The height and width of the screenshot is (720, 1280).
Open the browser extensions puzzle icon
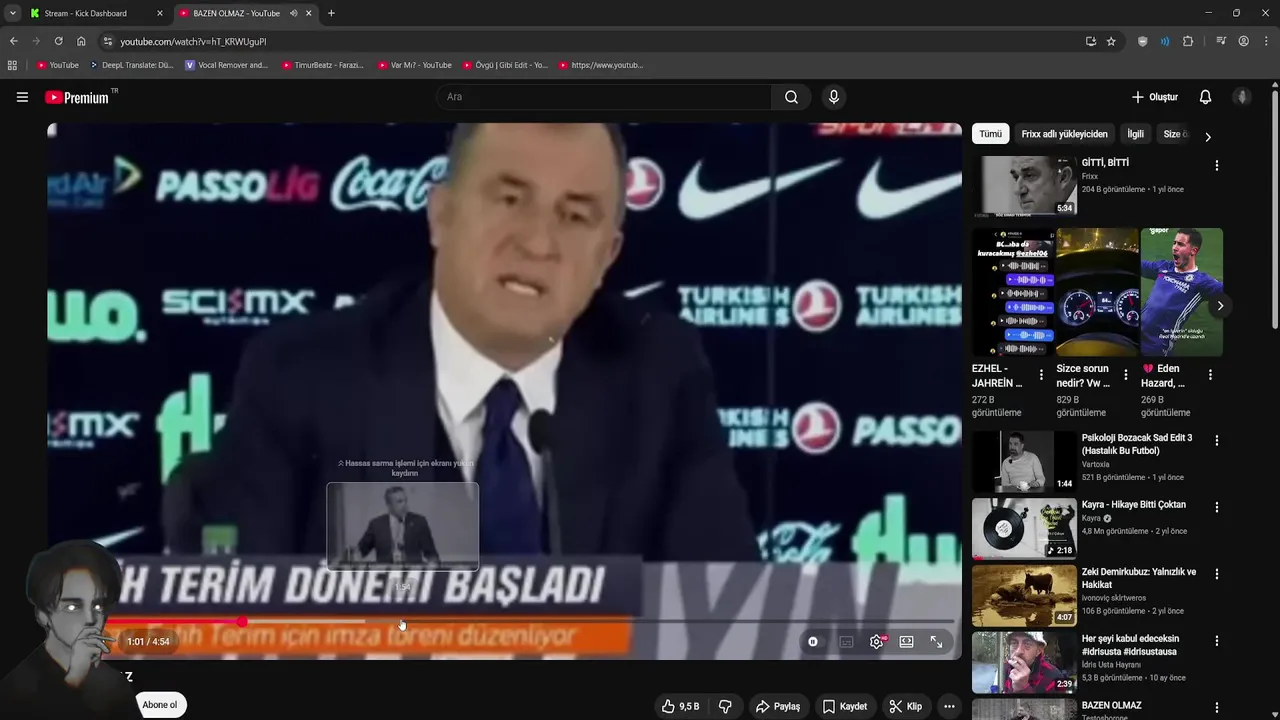tap(1188, 41)
